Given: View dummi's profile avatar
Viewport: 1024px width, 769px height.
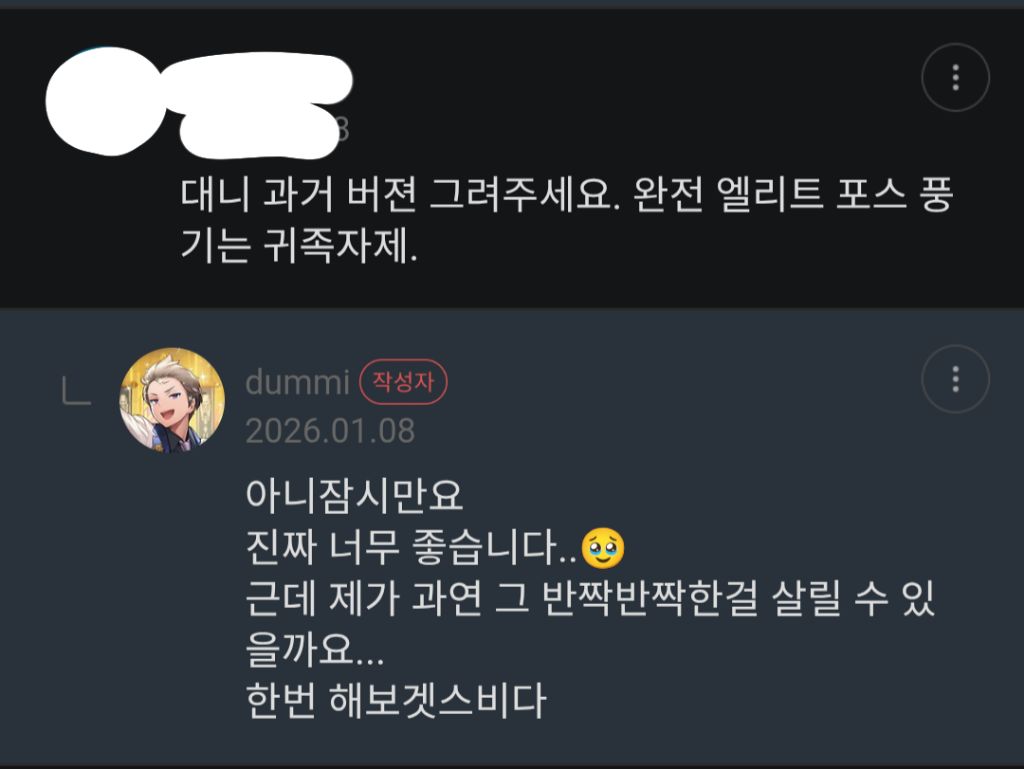Looking at the screenshot, I should pos(172,400).
